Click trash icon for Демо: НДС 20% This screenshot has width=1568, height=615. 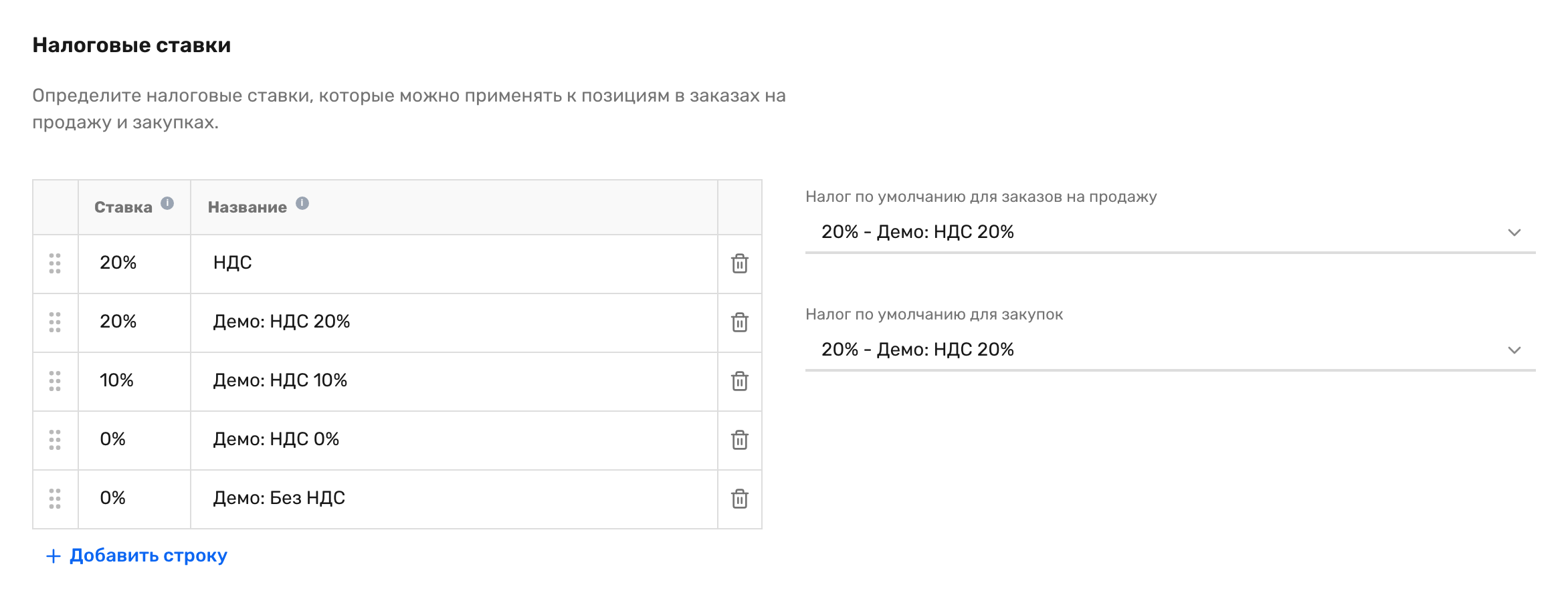click(x=739, y=322)
